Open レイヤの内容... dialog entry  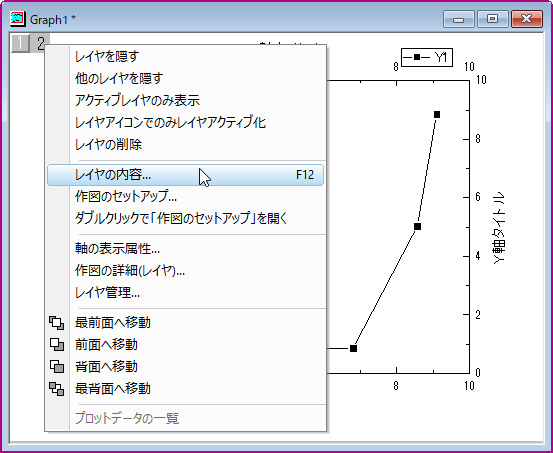[x=186, y=175]
